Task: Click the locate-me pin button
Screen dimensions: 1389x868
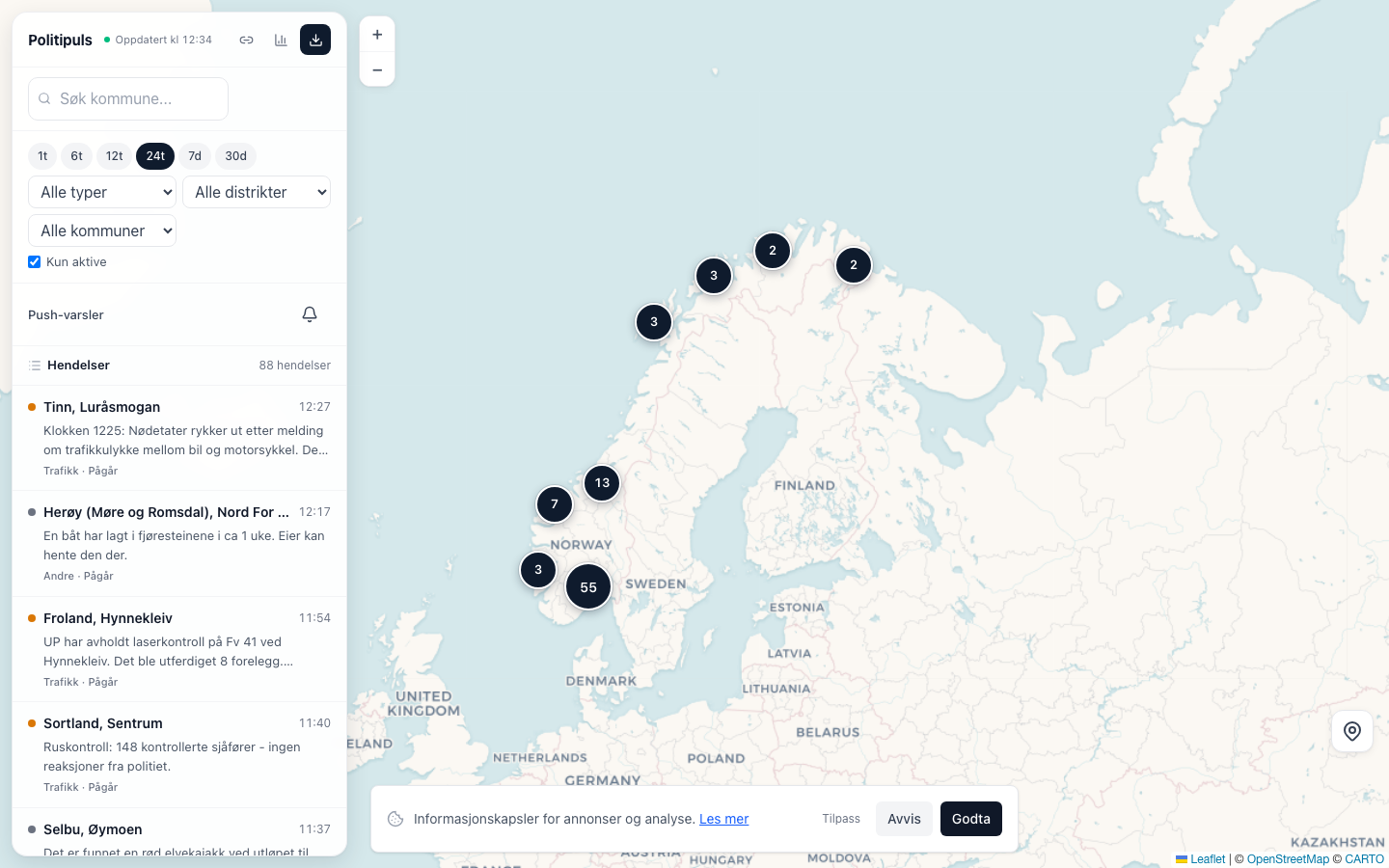Action: coord(1352,731)
